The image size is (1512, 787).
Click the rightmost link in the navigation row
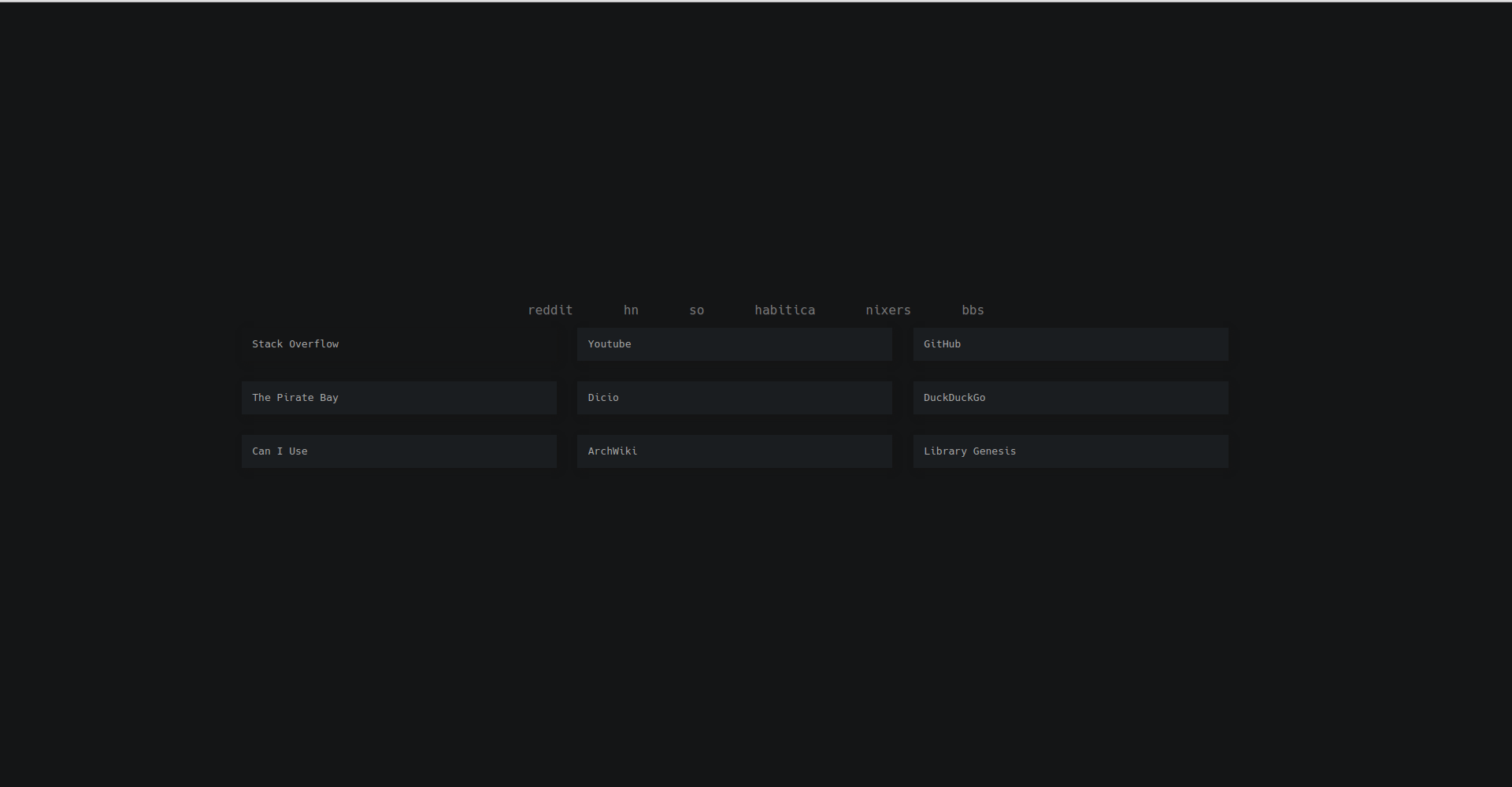coord(973,310)
